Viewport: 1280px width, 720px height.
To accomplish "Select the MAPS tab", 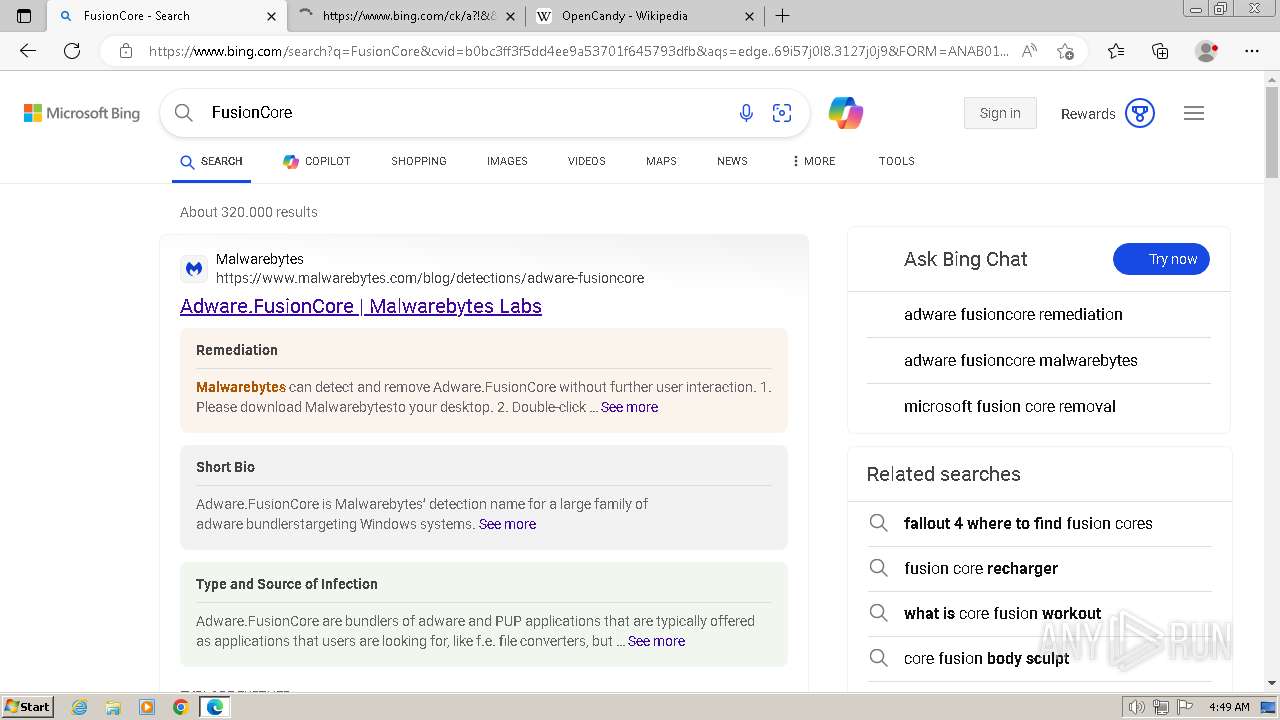I will [x=661, y=161].
